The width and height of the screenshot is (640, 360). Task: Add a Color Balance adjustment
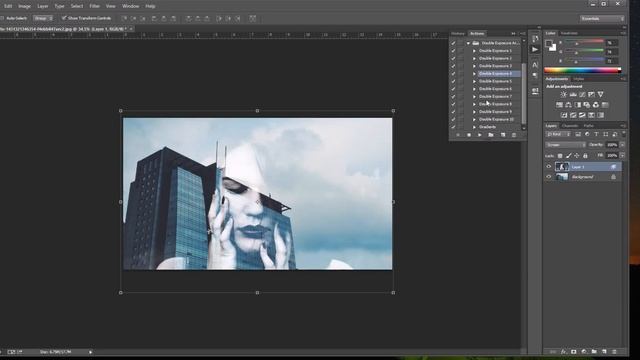click(x=568, y=105)
